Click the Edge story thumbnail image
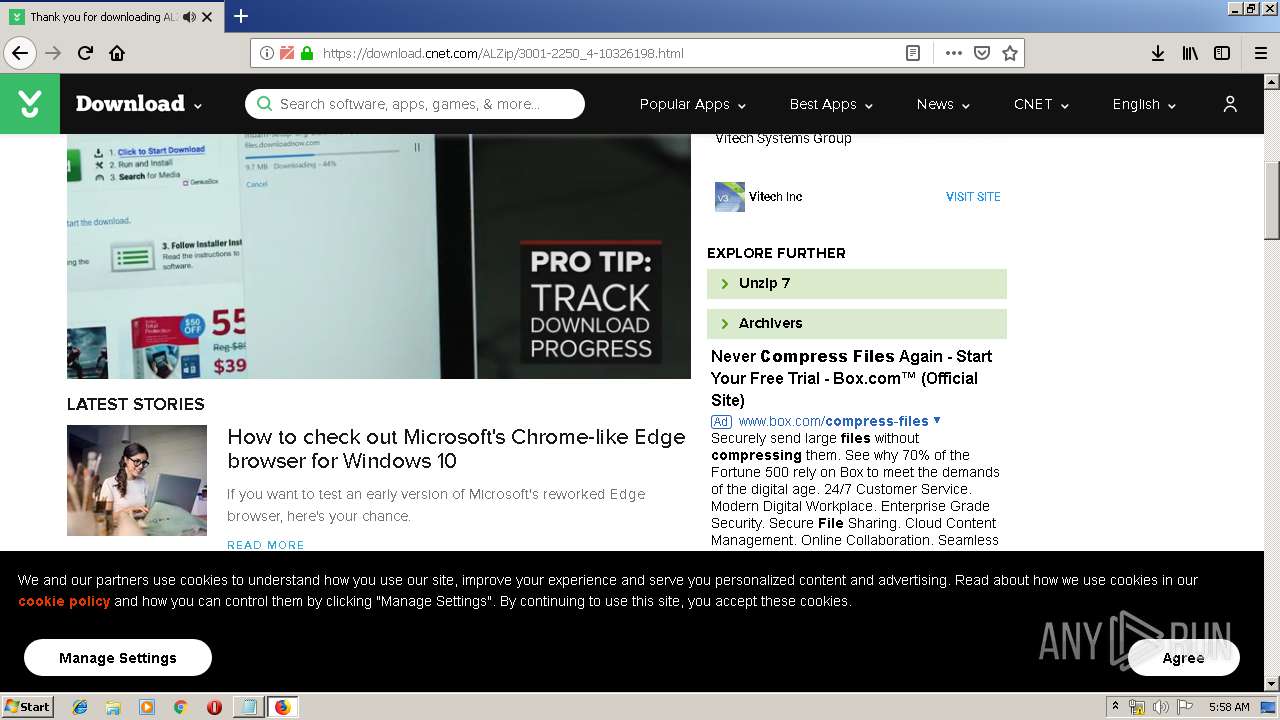Image resolution: width=1280 pixels, height=720 pixels. [x=137, y=481]
